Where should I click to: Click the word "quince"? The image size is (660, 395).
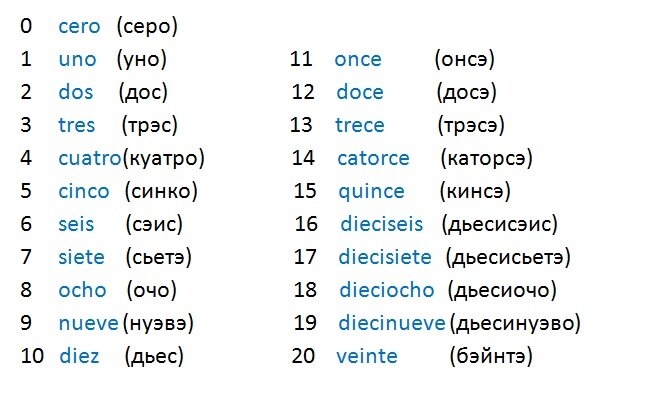pyautogui.click(x=371, y=192)
